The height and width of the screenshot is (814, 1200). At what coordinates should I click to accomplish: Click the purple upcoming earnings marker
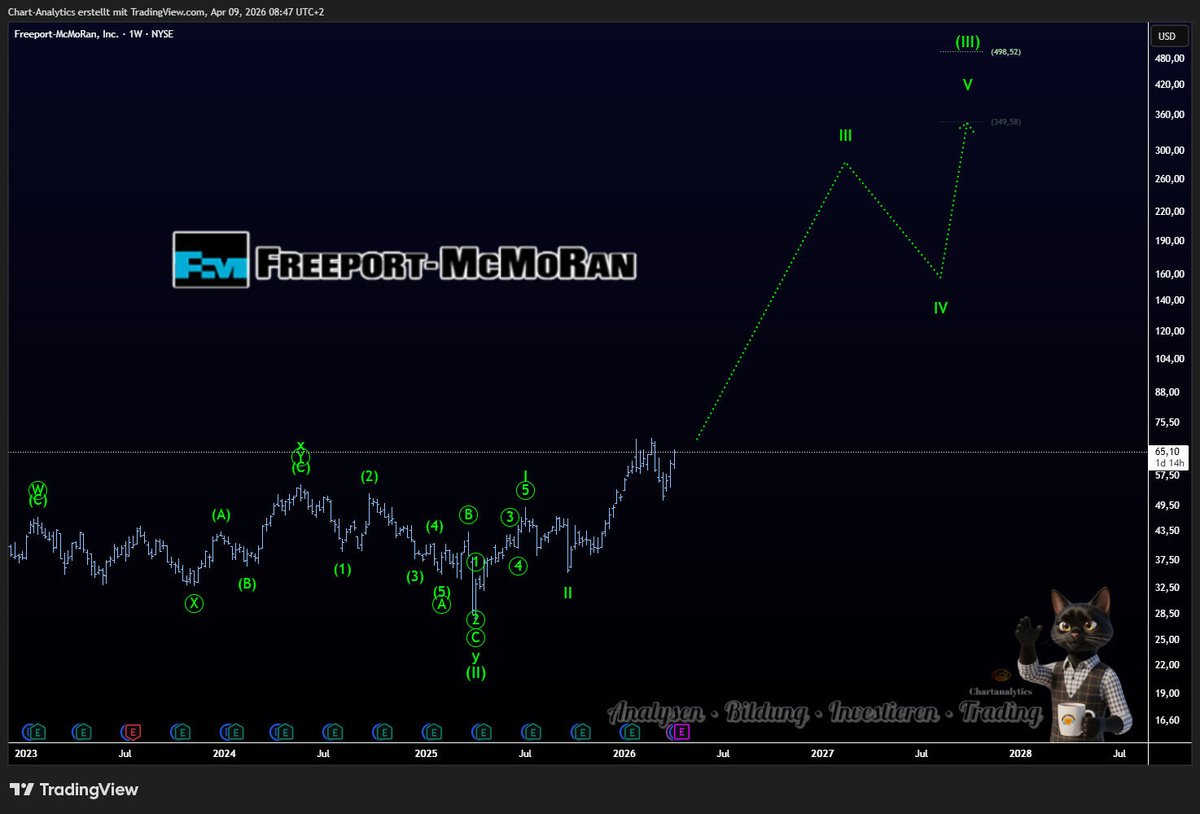681,732
